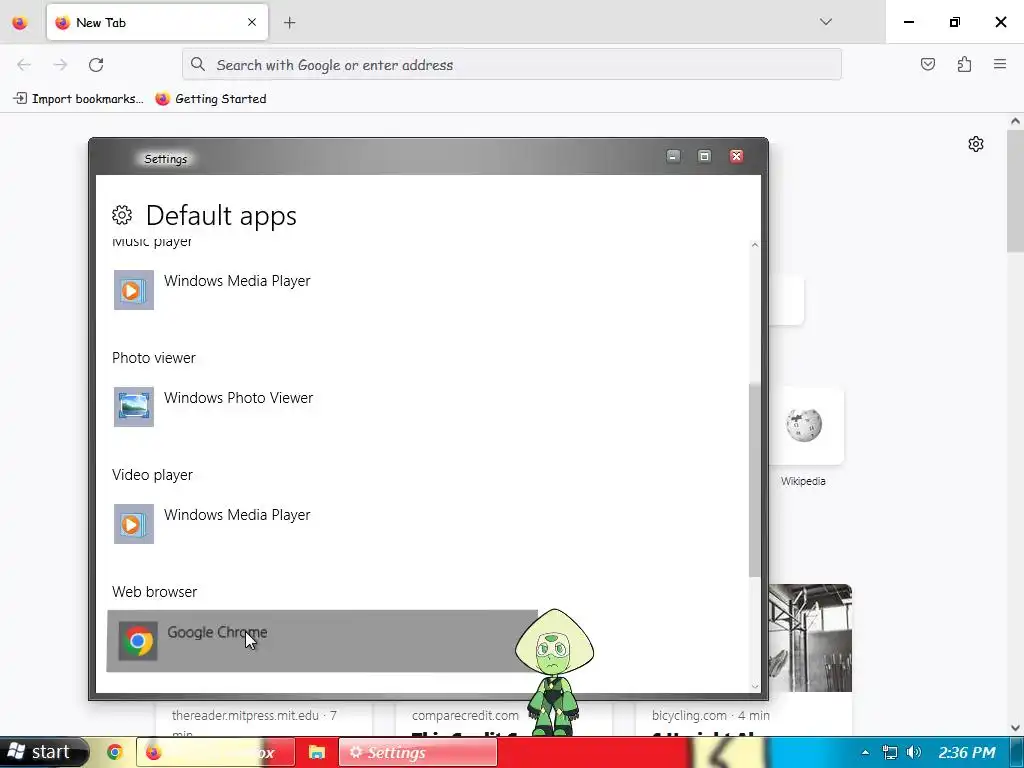Click the Google Chrome default browser icon
Screen dimensions: 1024x768
[138, 641]
